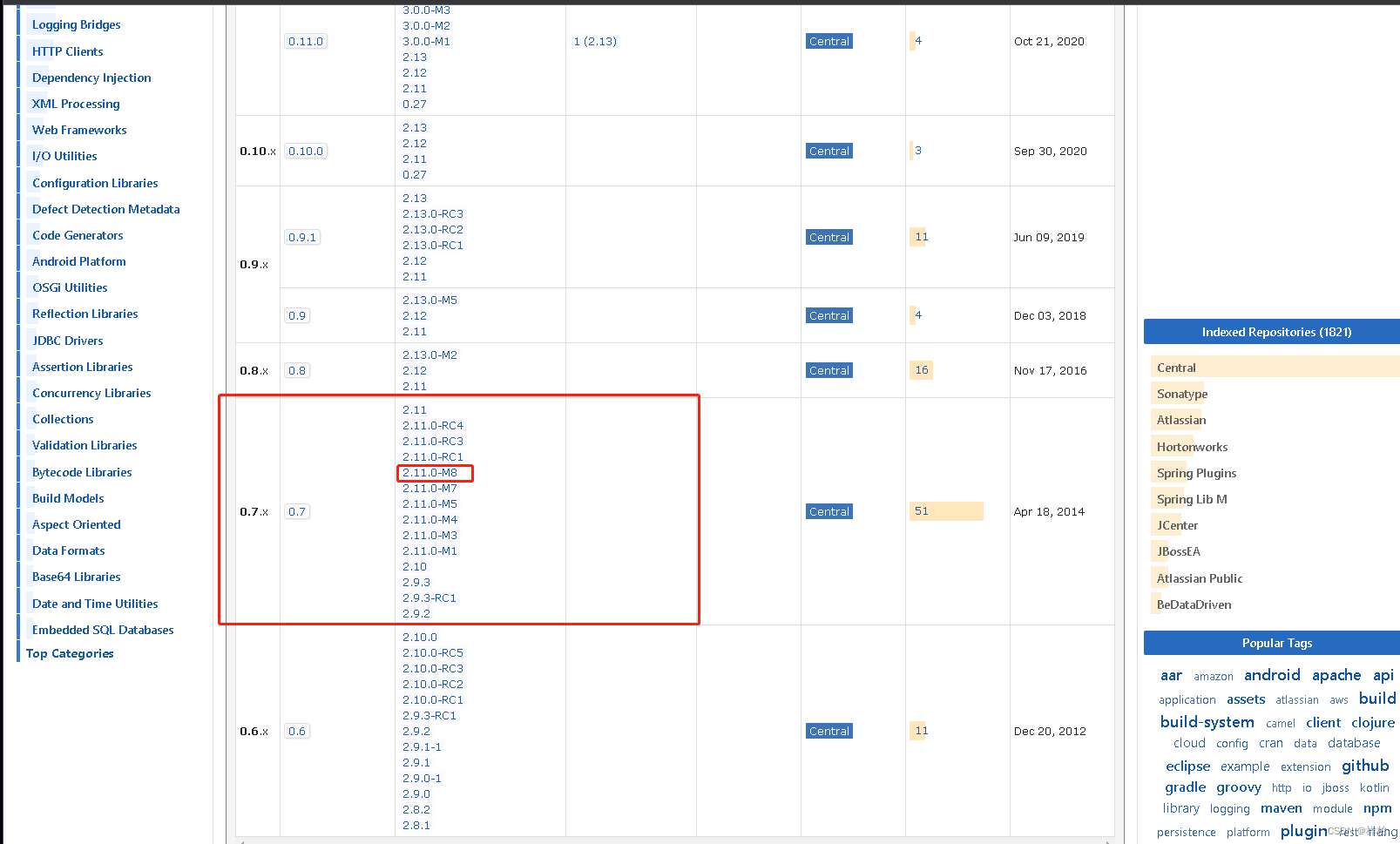This screenshot has height=844, width=1400.
Task: Open Central in Indexed Repositories list
Action: tap(1176, 368)
